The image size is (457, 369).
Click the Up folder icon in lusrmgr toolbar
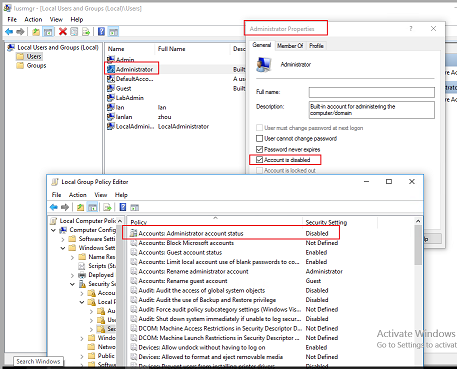coord(36,32)
